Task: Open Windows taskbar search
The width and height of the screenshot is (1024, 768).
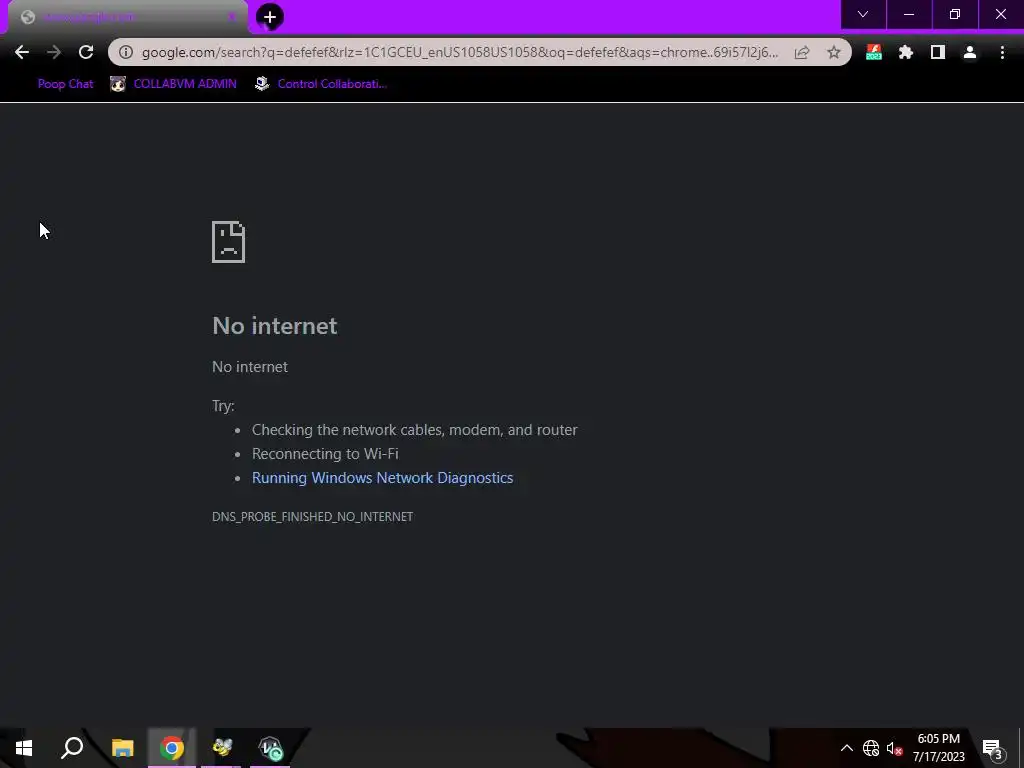Action: [72, 748]
